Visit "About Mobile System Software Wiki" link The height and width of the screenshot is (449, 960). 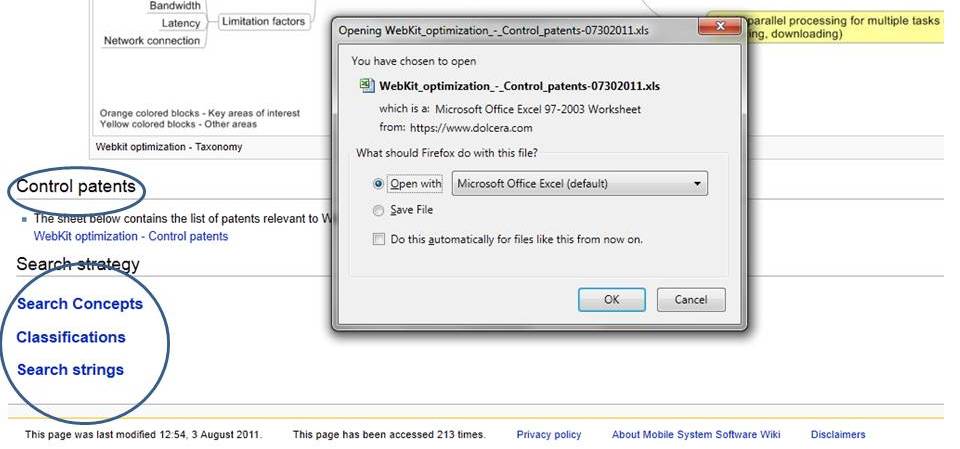tap(696, 435)
